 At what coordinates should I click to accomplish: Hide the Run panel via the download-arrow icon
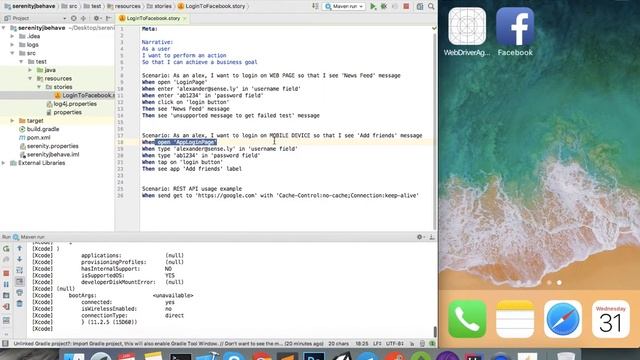(x=431, y=237)
